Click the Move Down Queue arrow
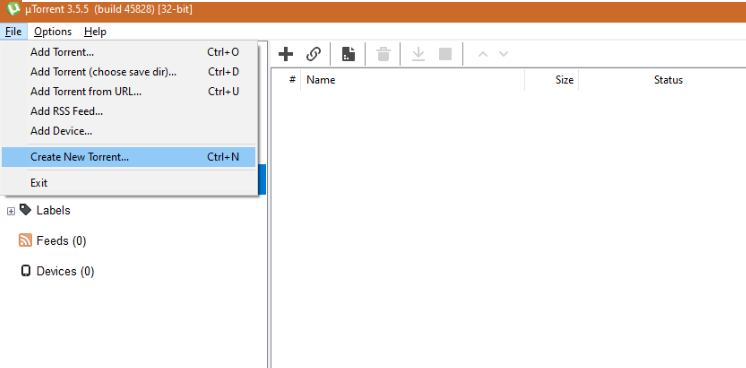The width and height of the screenshot is (746, 368). tap(503, 54)
